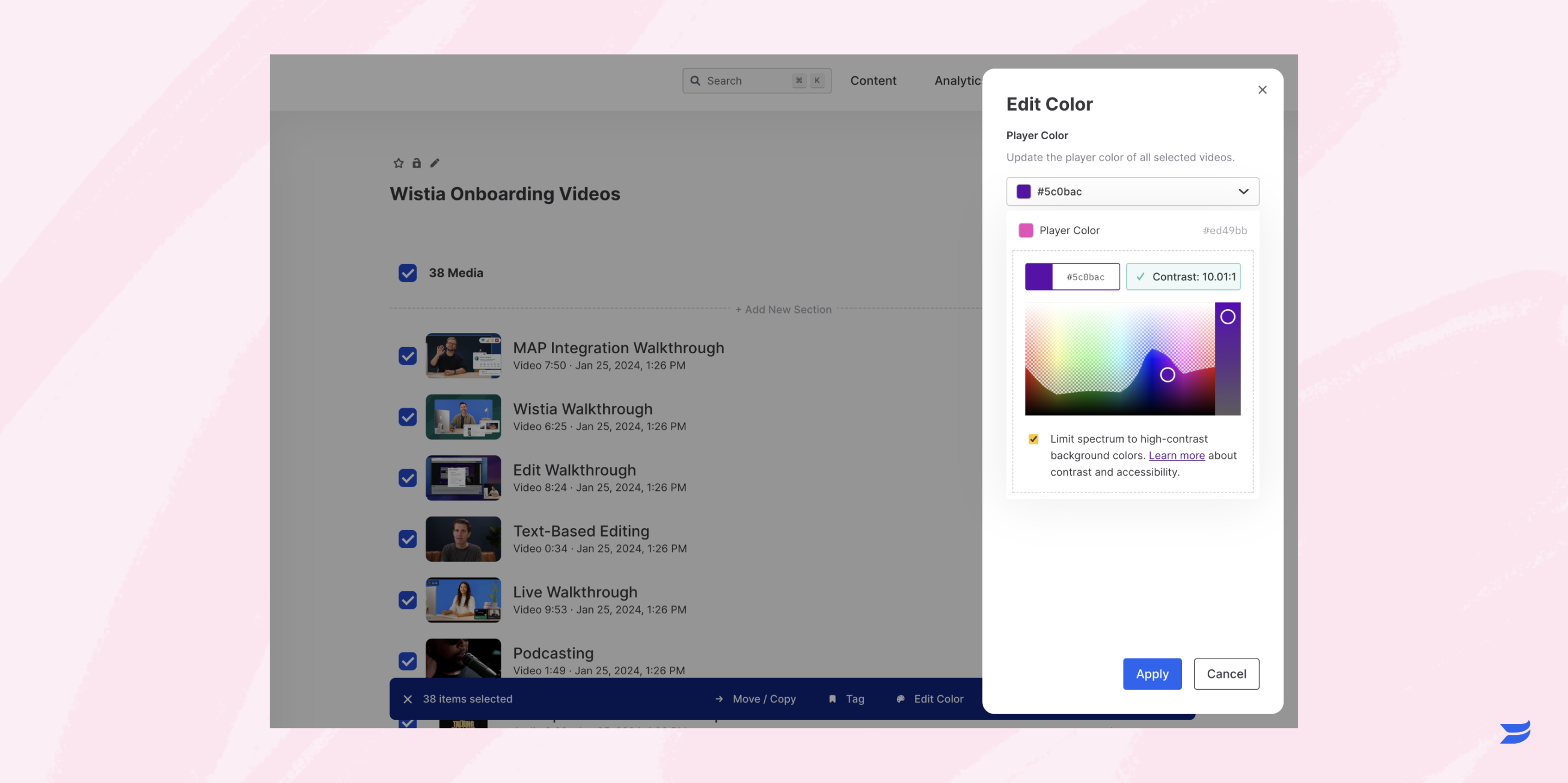Screen dimensions: 1568x783
Task: Open the #5c0bac color dropdown
Action: 1132,191
